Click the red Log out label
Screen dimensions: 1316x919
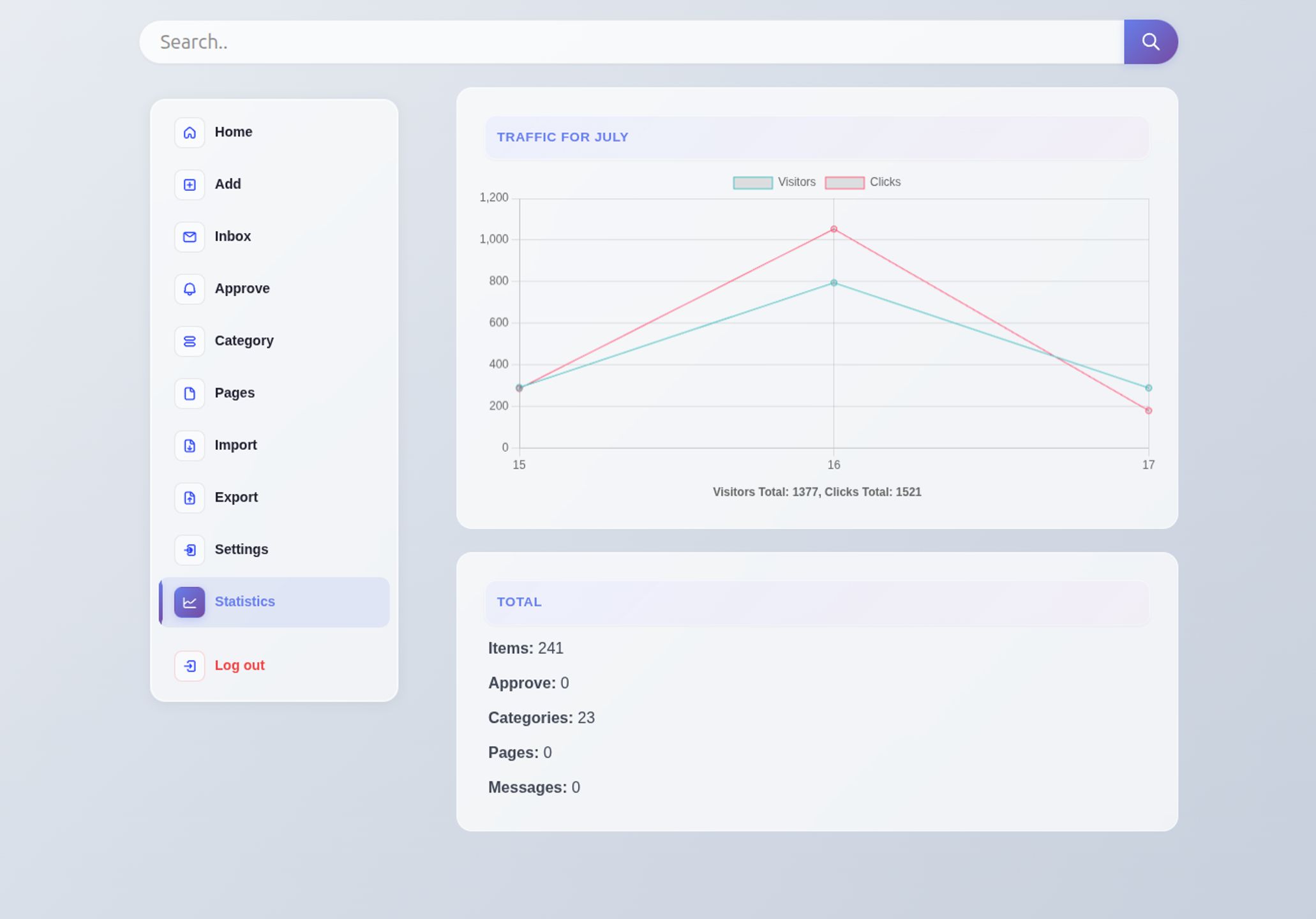click(x=239, y=666)
